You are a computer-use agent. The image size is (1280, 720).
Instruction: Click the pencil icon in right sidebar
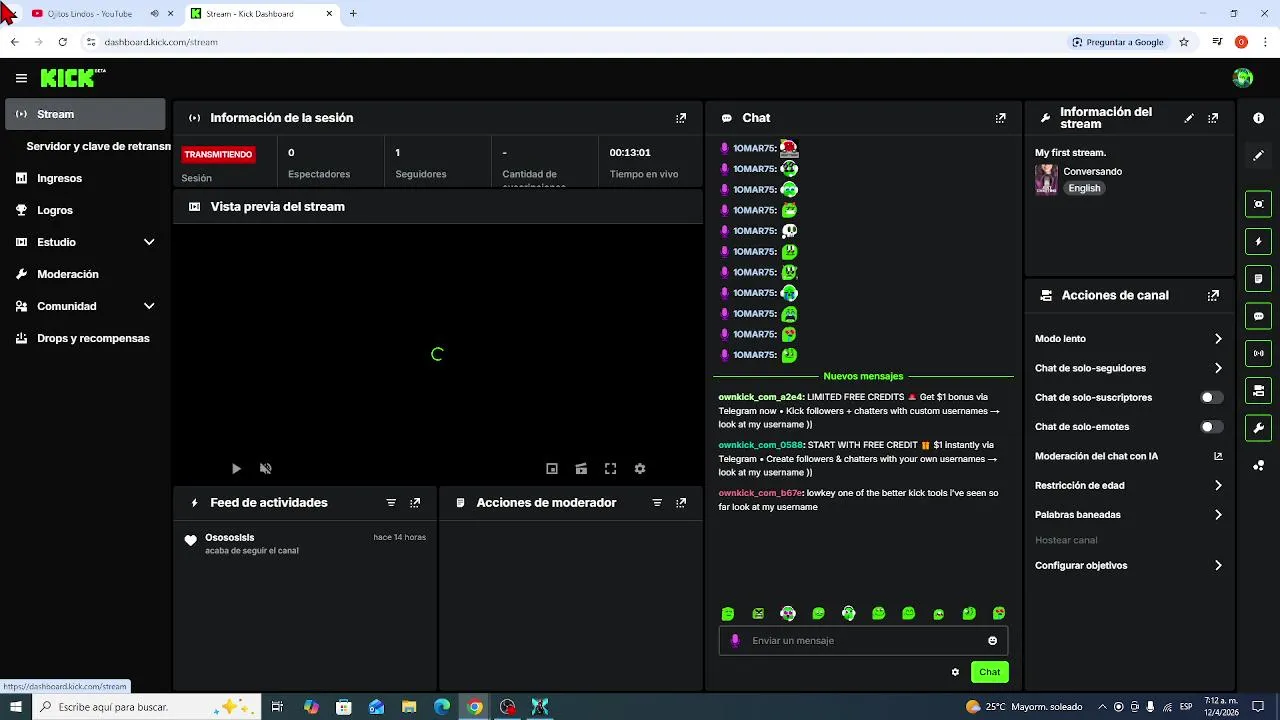pyautogui.click(x=1258, y=156)
